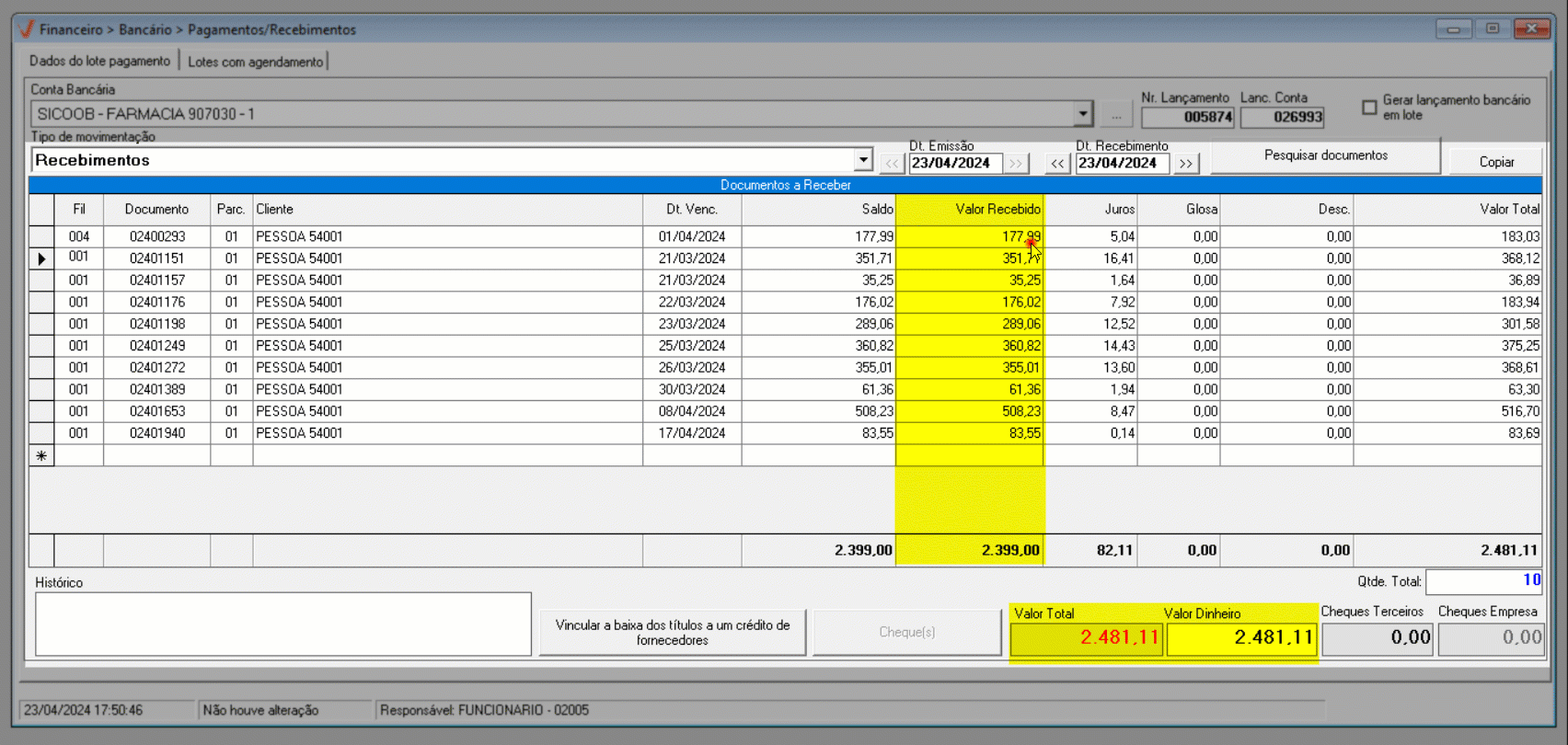Screen dimensions: 1568x745
Task: Click inside the Histórico text box
Action: pyautogui.click(x=282, y=625)
